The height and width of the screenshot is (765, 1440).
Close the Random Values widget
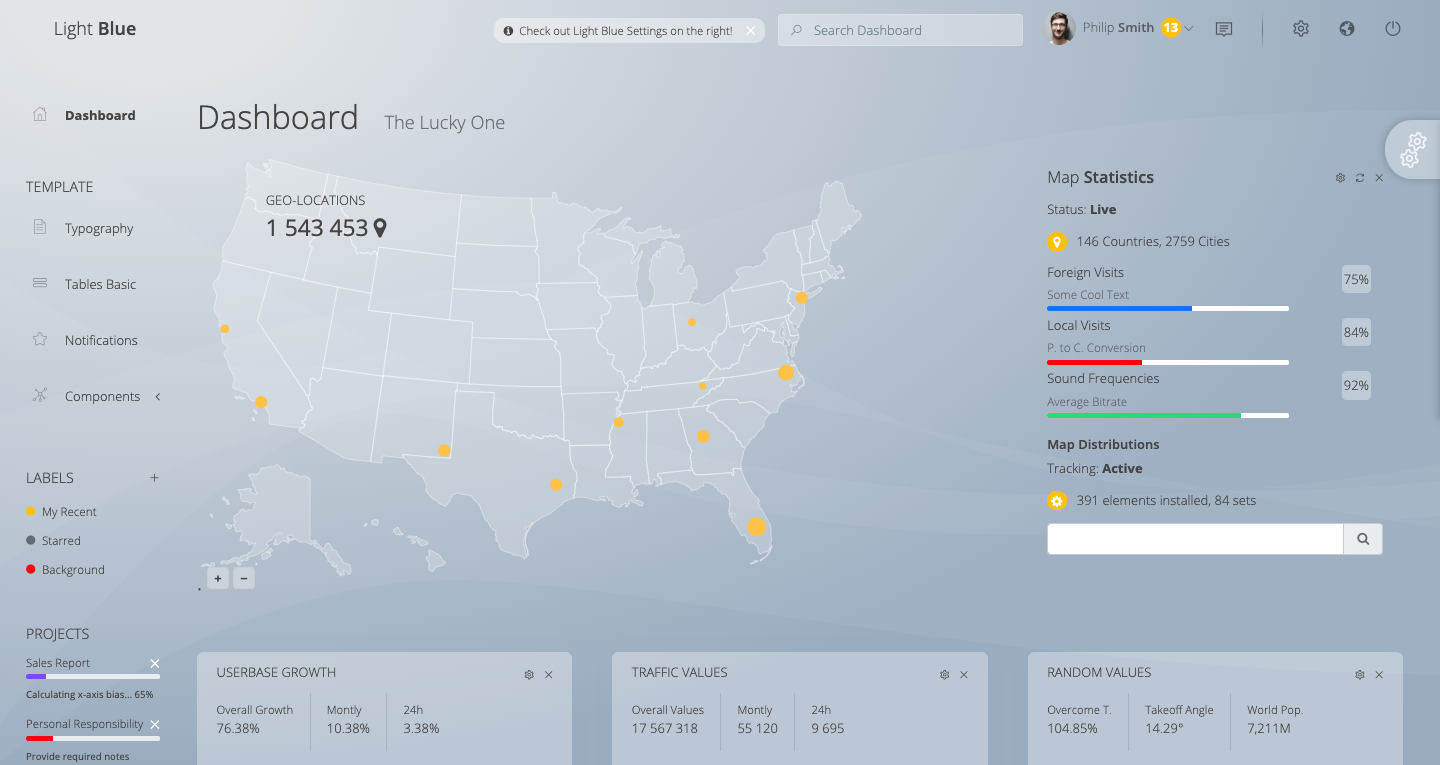(1379, 675)
